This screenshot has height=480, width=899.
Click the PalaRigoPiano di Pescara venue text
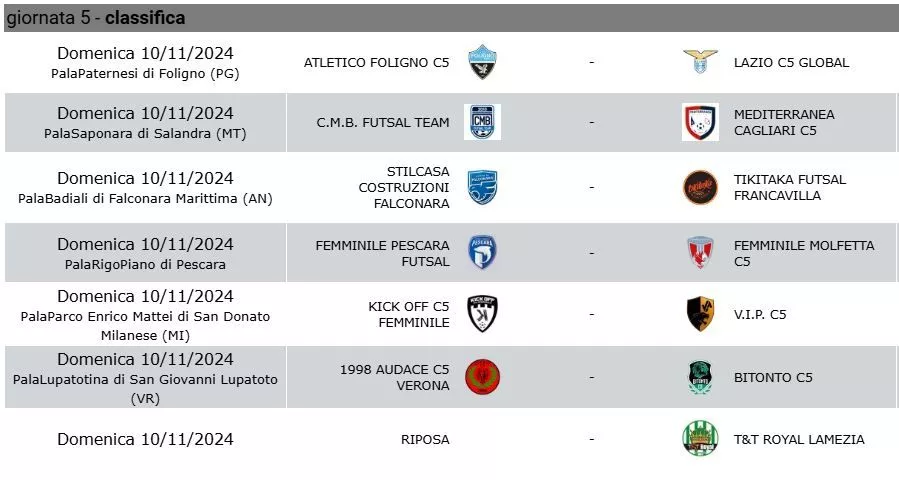(x=145, y=265)
